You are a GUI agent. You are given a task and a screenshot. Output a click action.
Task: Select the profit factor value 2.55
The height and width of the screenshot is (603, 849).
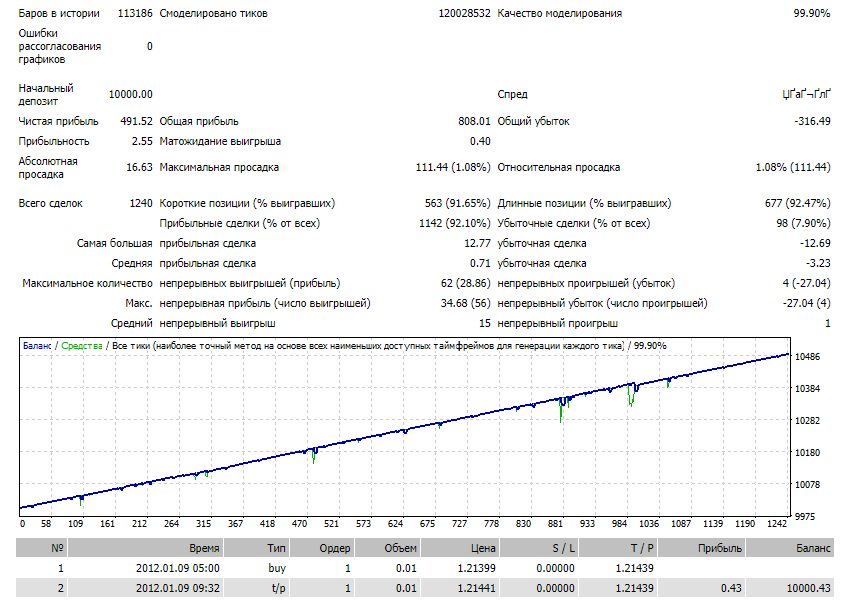pos(142,141)
